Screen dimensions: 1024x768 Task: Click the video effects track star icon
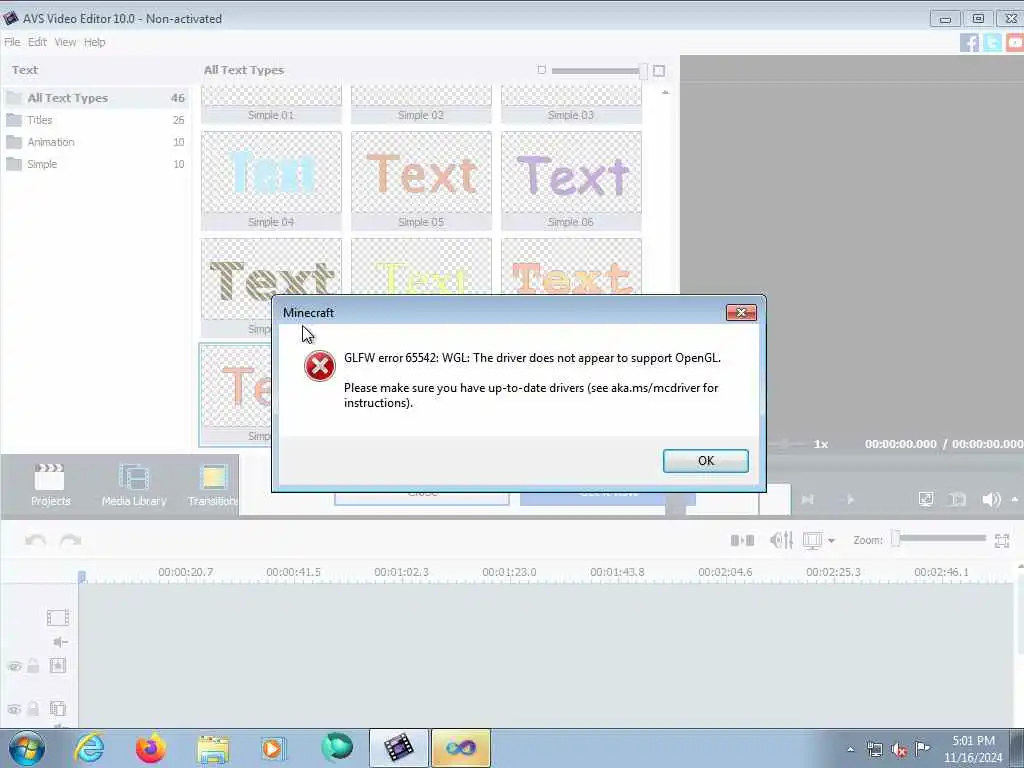(57, 665)
